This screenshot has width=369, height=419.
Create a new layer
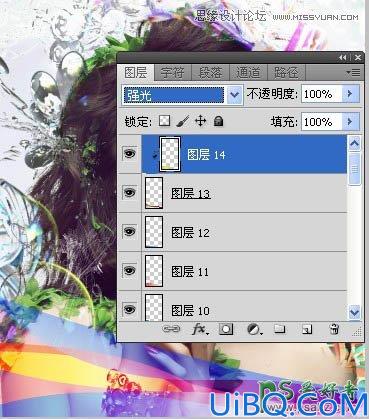pos(307,330)
